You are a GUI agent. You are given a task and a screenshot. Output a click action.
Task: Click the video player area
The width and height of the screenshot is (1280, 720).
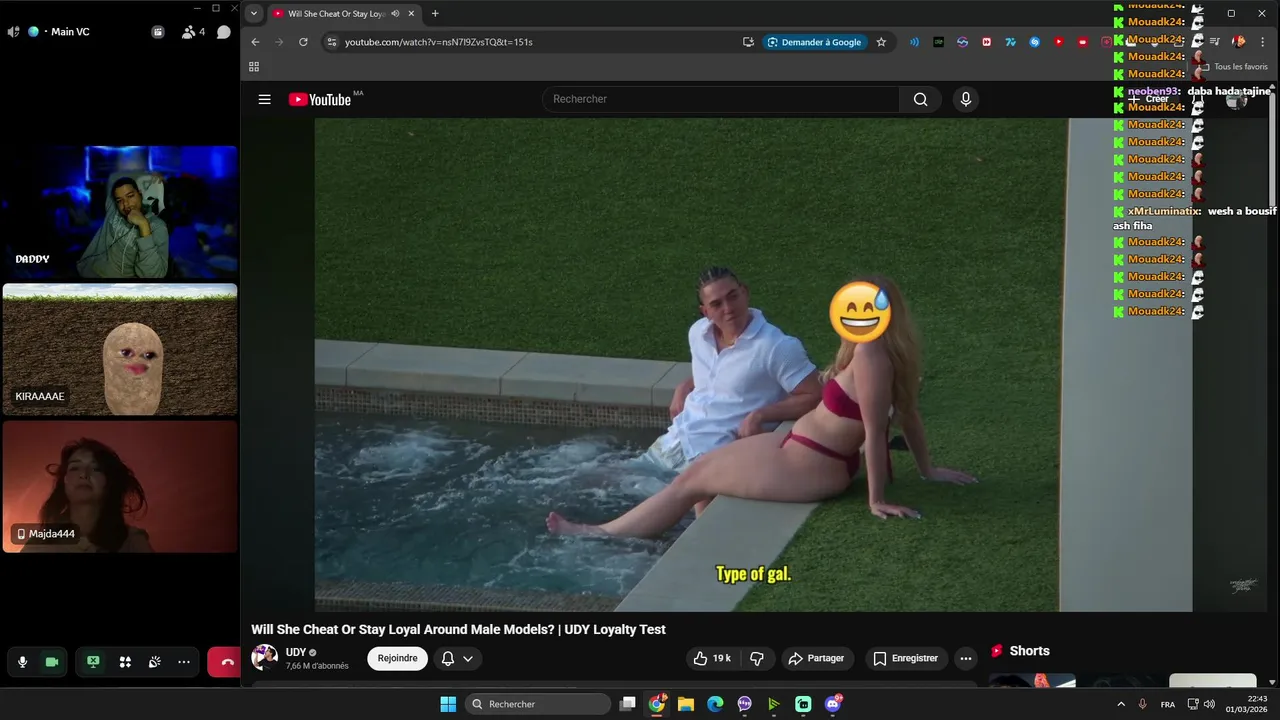753,365
